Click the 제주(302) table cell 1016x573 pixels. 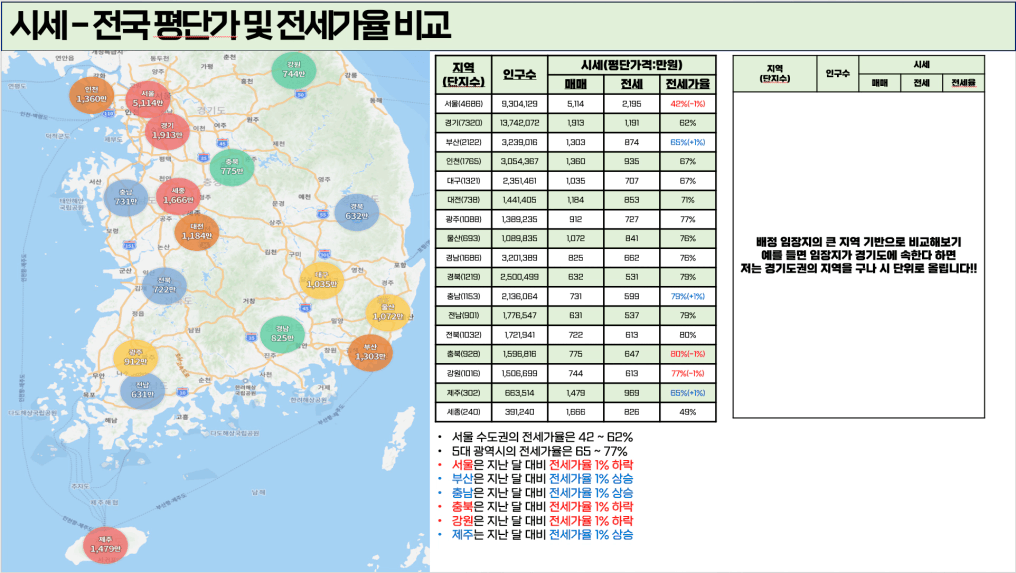(x=463, y=393)
